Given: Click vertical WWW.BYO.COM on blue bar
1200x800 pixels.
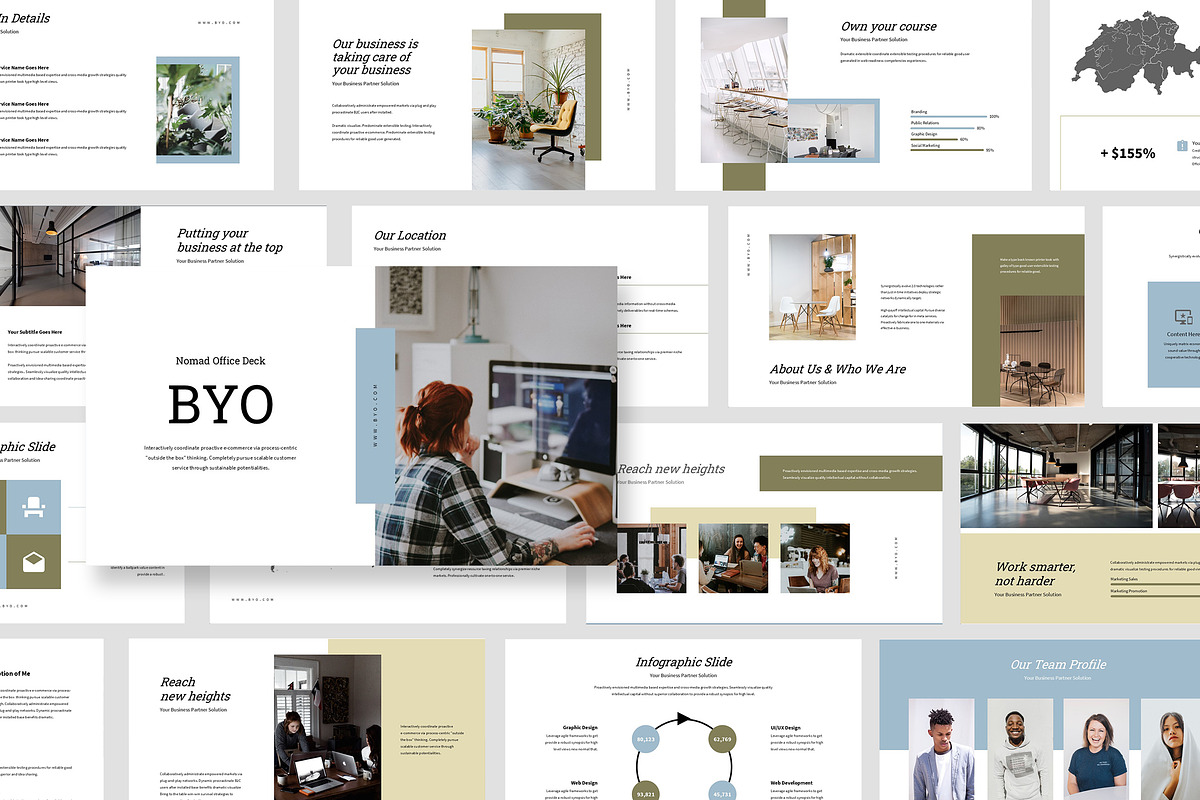Looking at the screenshot, I should coord(376,415).
